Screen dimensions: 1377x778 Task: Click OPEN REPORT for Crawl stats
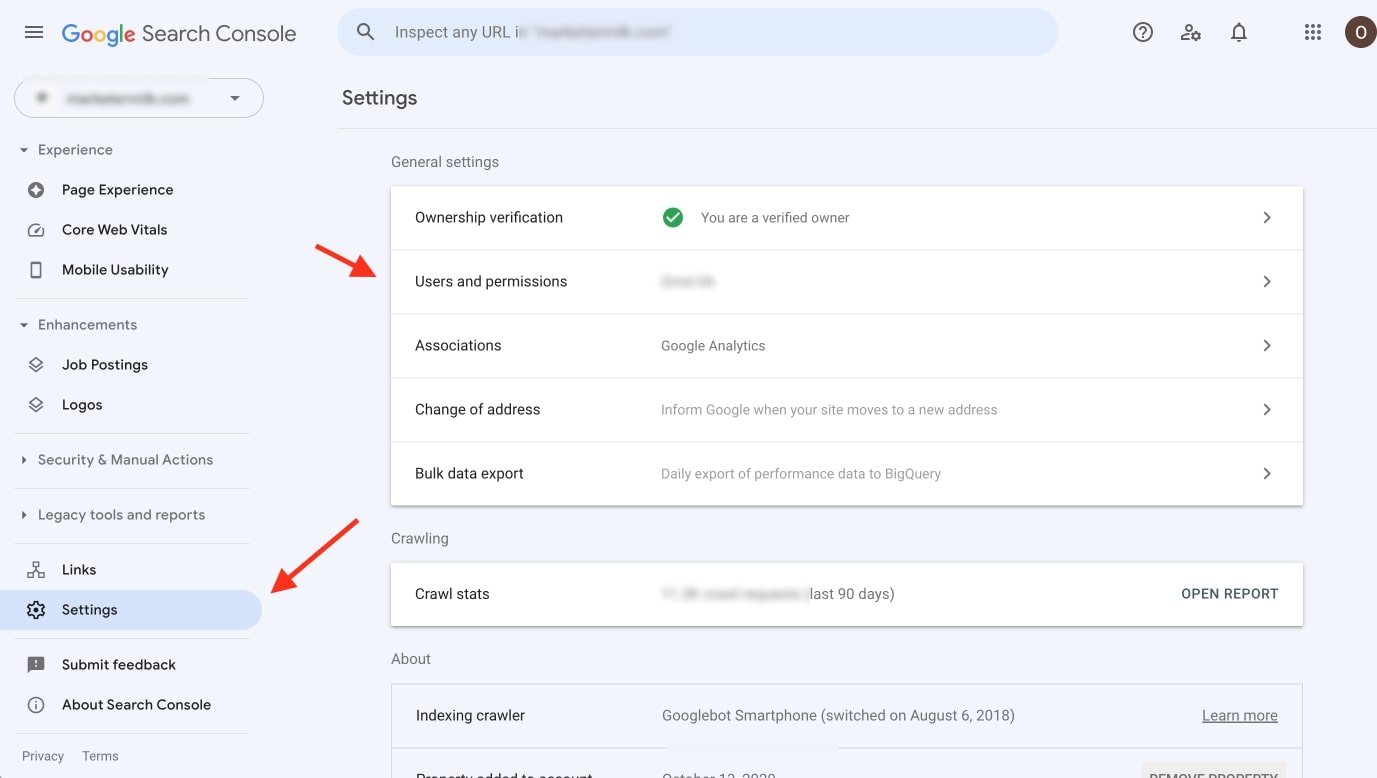point(1229,594)
